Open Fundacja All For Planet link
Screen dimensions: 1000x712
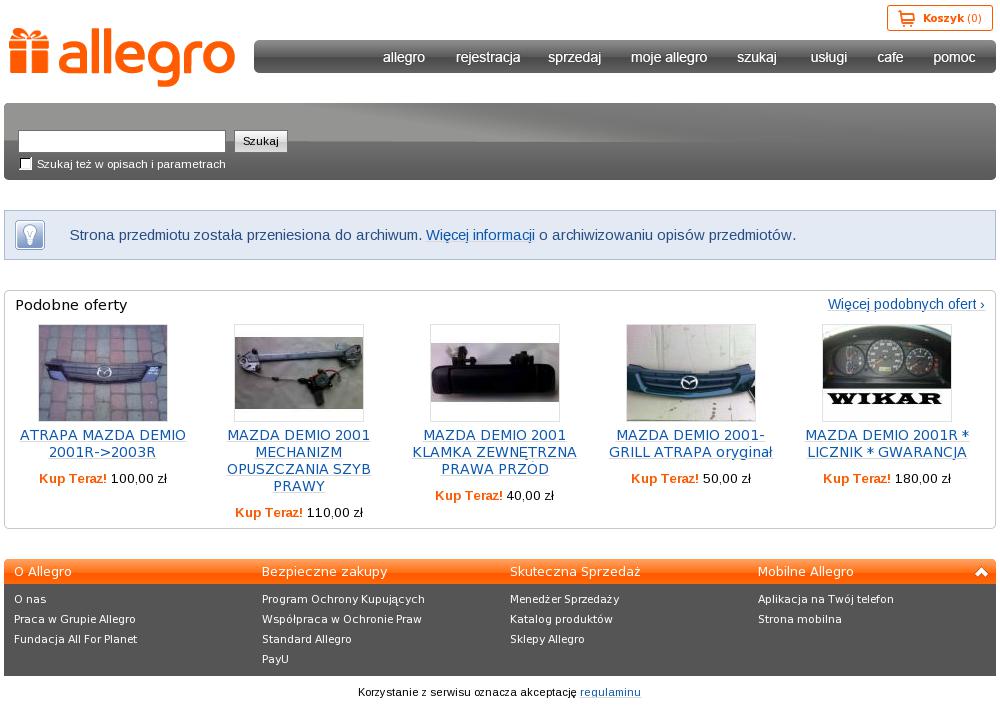pos(75,639)
